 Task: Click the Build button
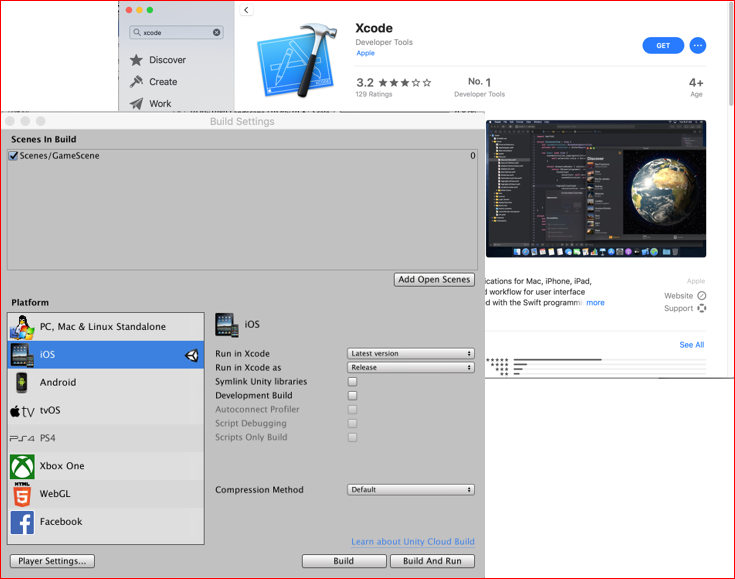[x=344, y=561]
